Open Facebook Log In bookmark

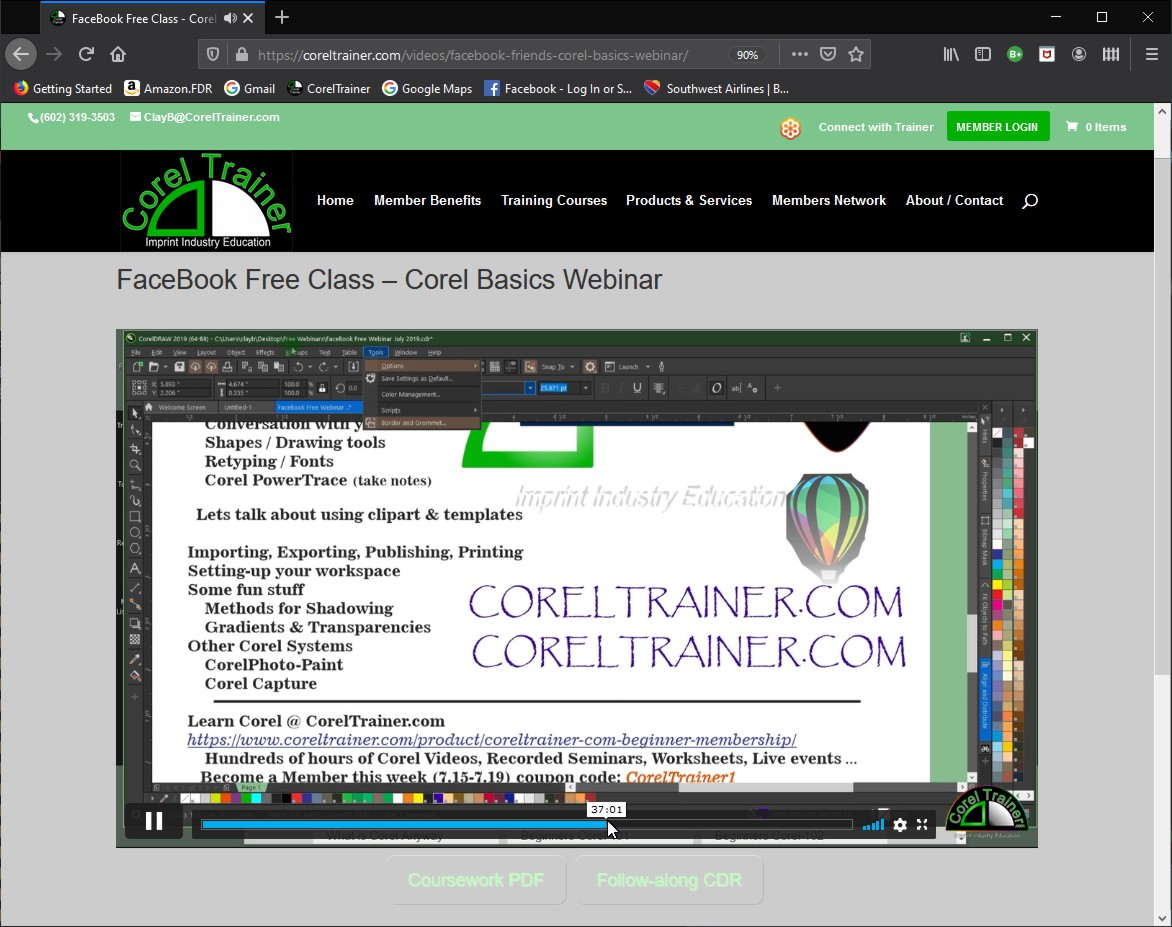click(558, 88)
